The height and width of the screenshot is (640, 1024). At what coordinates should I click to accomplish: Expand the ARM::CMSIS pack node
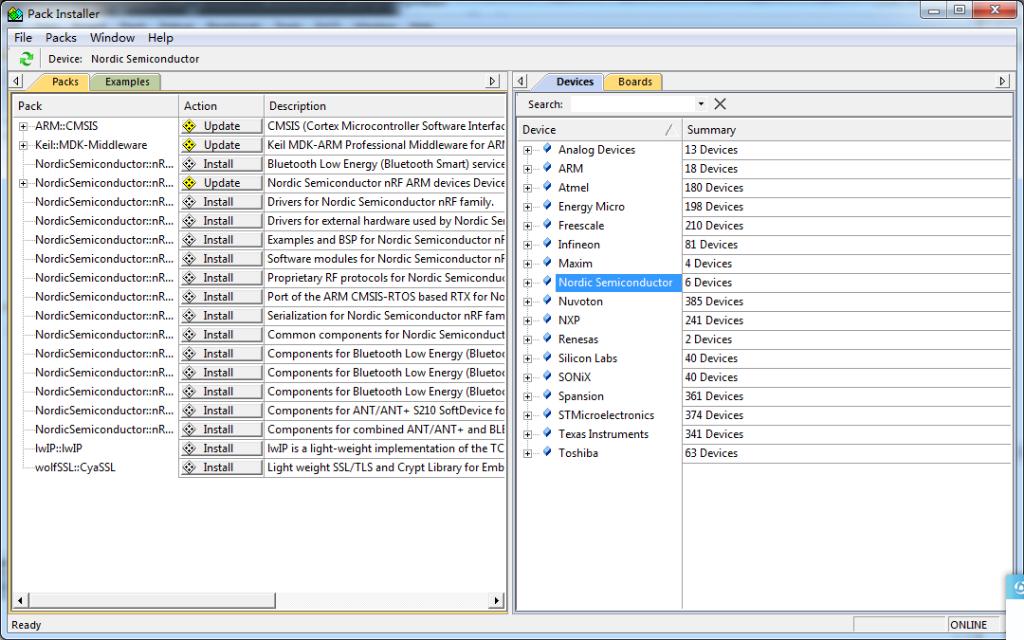point(24,127)
